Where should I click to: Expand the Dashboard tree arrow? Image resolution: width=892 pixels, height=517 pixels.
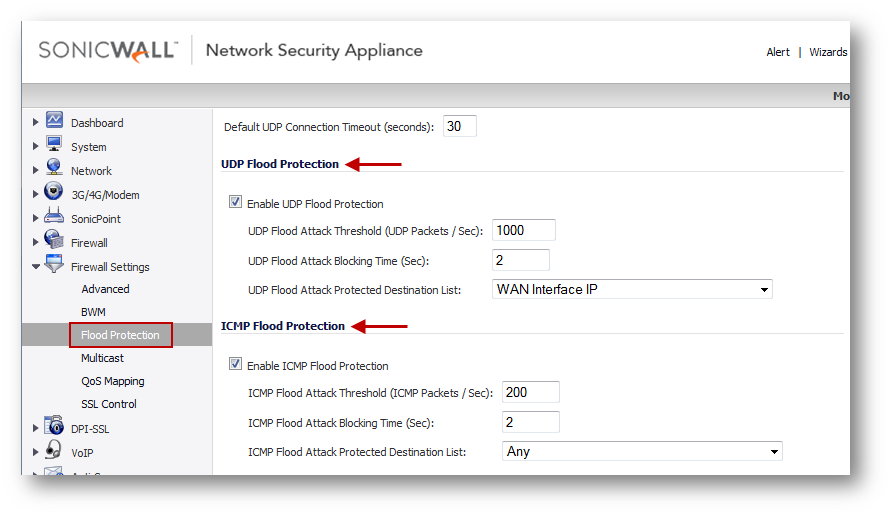pyautogui.click(x=35, y=122)
